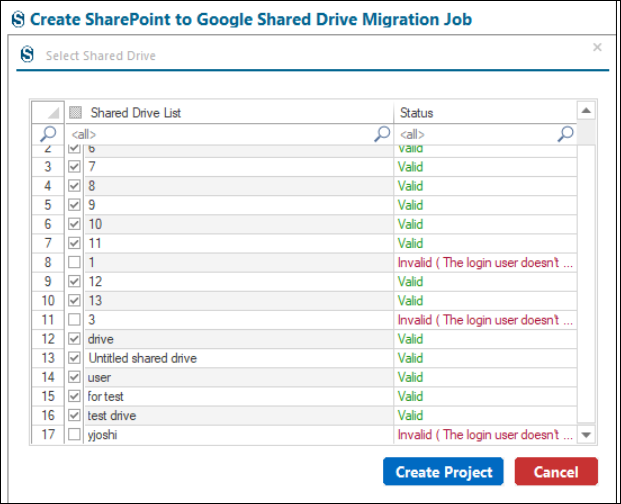Uncheck the checkbox for drive 7

pyautogui.click(x=74, y=166)
